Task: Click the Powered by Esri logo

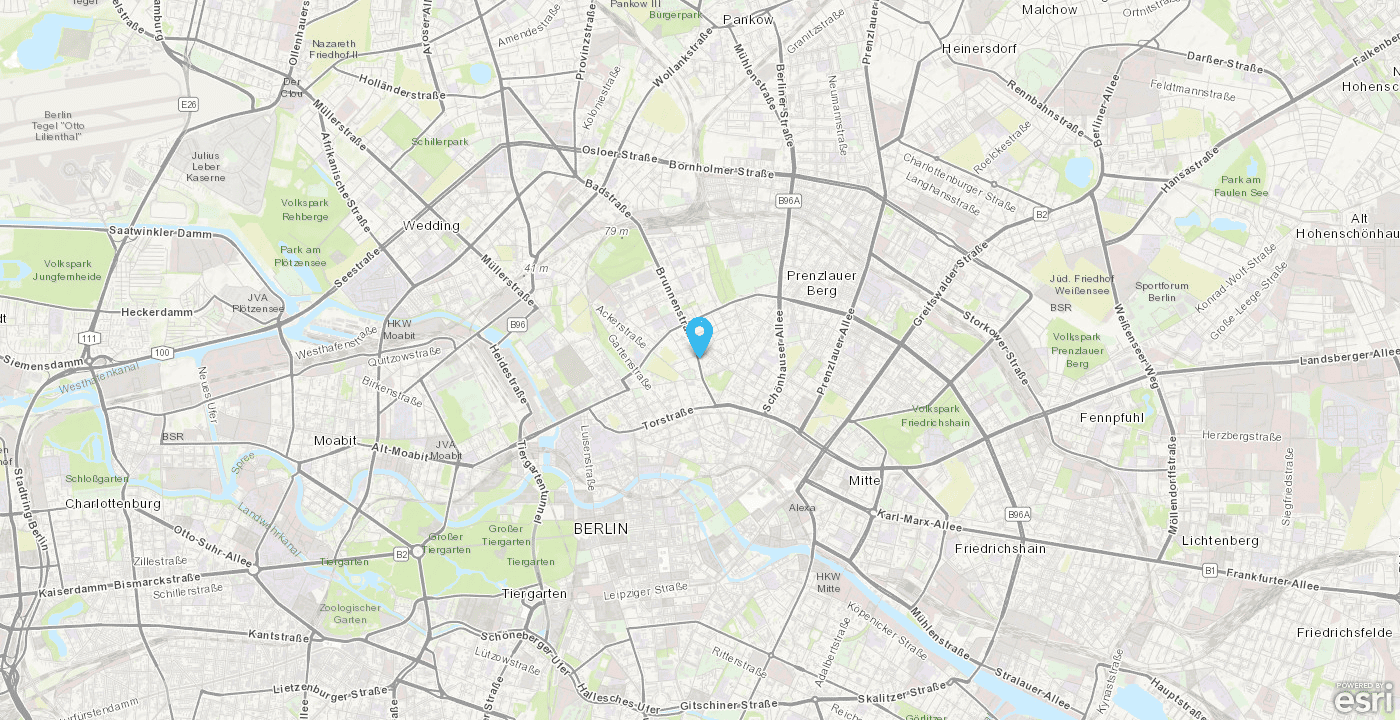Action: point(1363,699)
